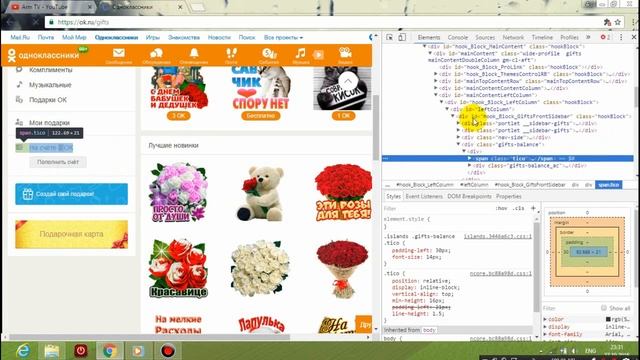This screenshot has width=640, height=360.
Task: Expand div class nav-side node
Action: pos(458,138)
